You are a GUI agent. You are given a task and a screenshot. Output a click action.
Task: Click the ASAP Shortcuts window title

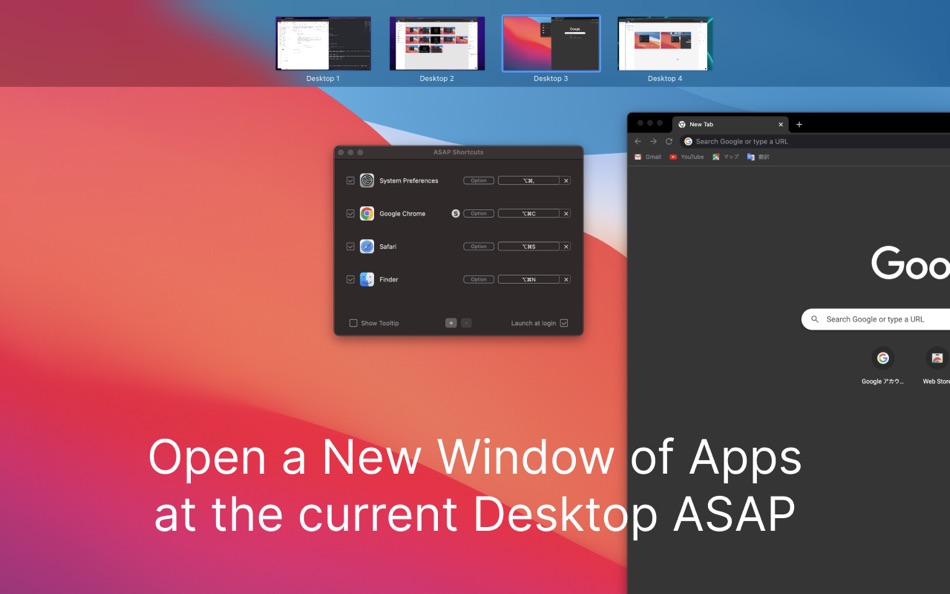pos(458,152)
